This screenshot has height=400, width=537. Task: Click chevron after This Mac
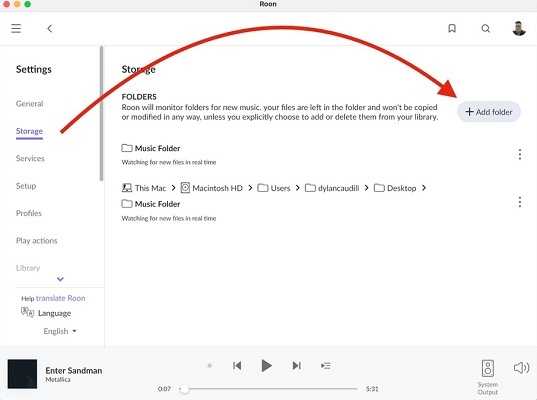[173, 188]
